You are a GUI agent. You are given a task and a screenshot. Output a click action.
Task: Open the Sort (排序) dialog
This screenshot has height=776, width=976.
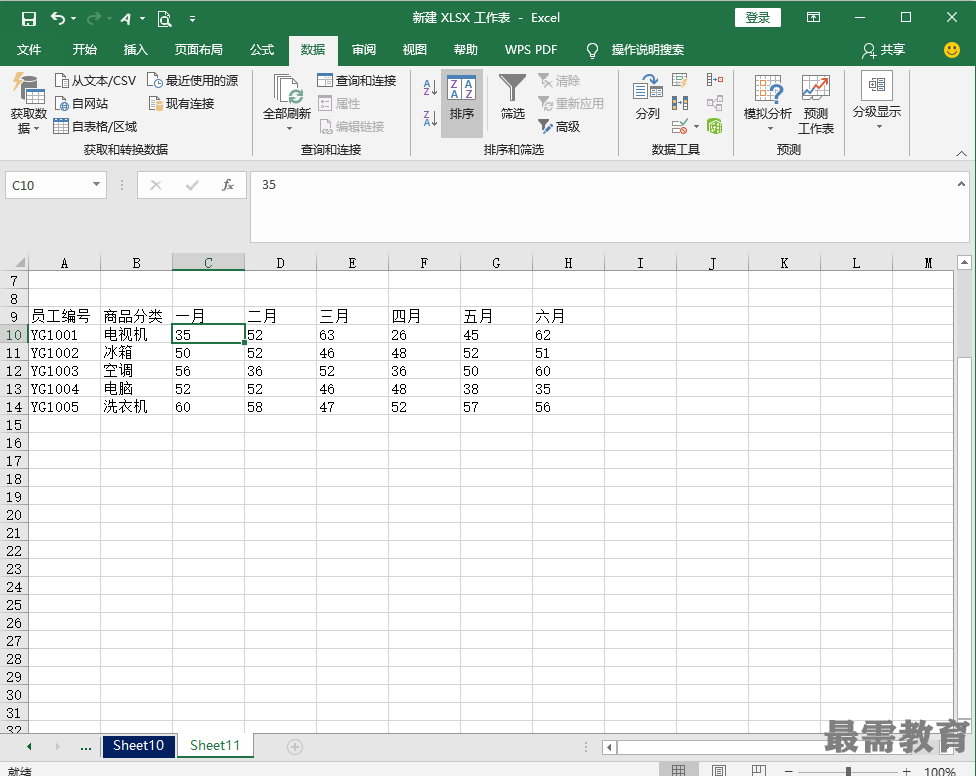[x=462, y=103]
